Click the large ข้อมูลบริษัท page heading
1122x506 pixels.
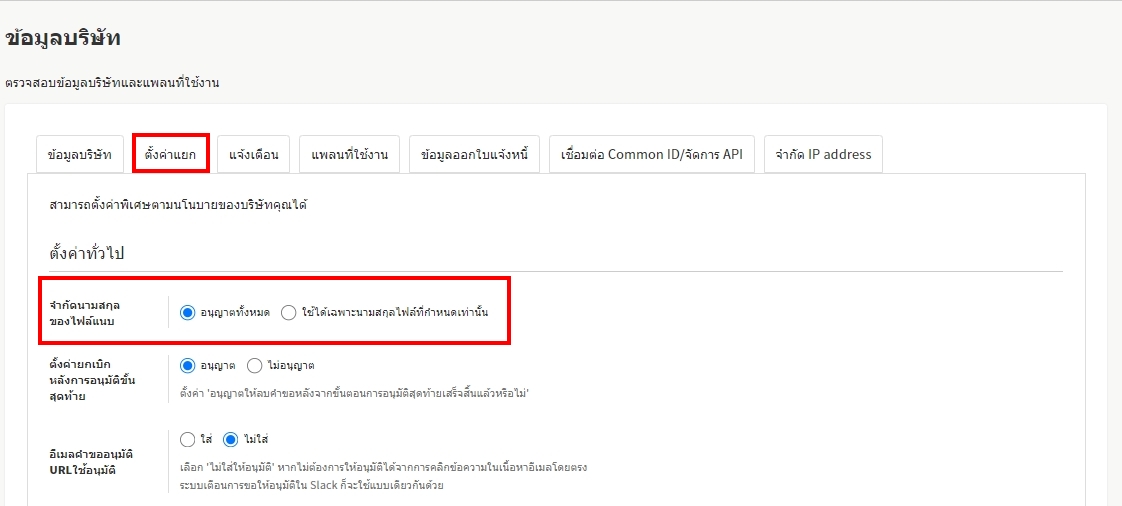63,39
